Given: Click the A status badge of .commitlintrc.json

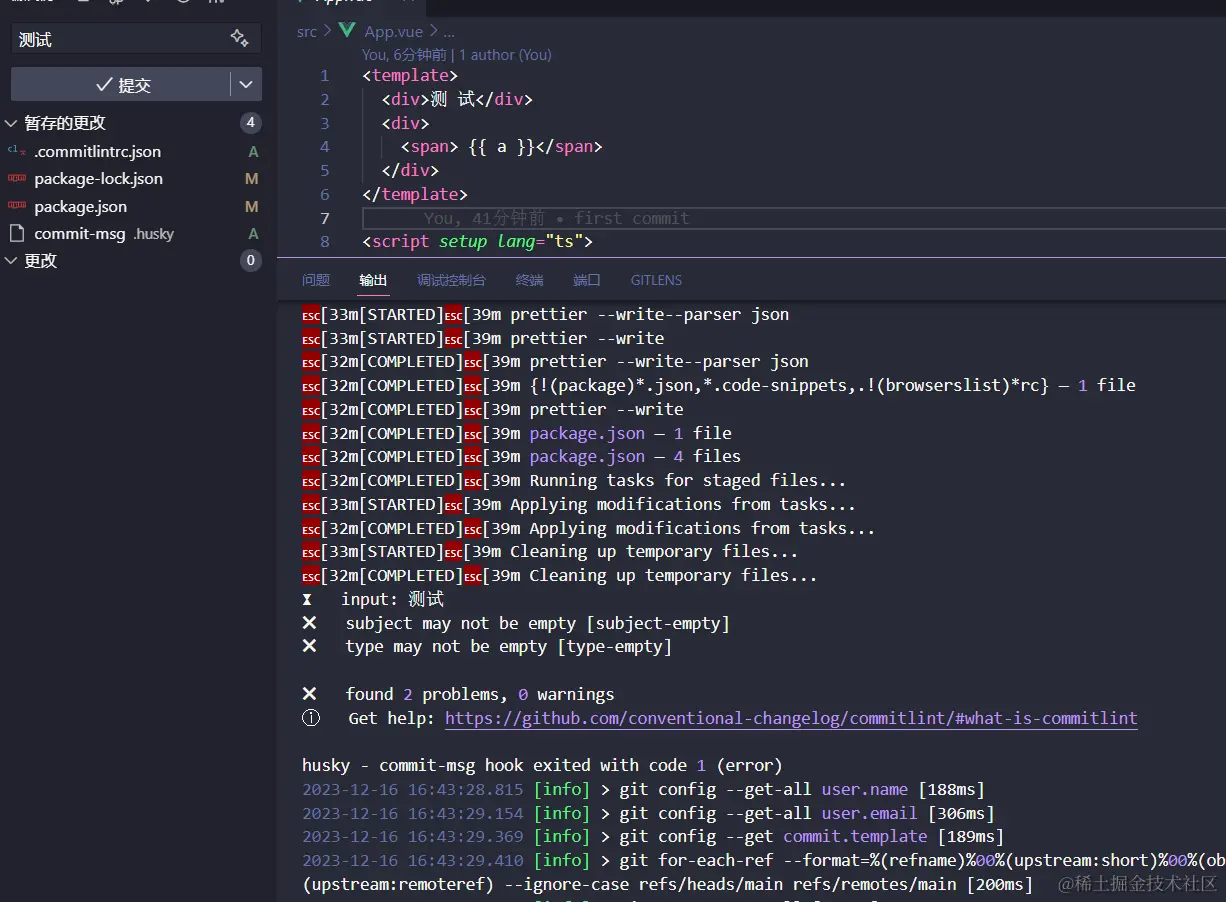Looking at the screenshot, I should pyautogui.click(x=253, y=152).
